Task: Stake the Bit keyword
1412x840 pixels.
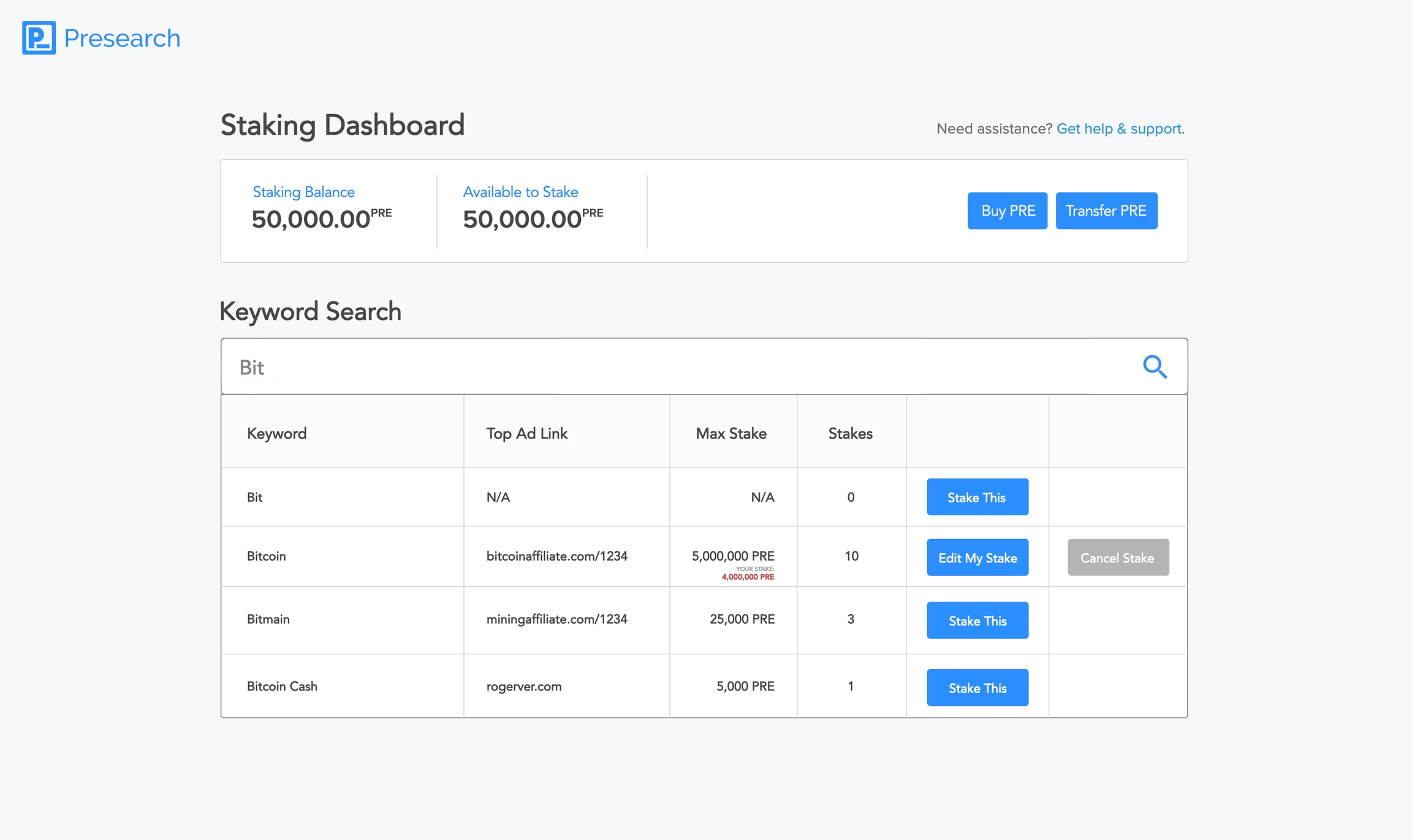Action: (977, 497)
